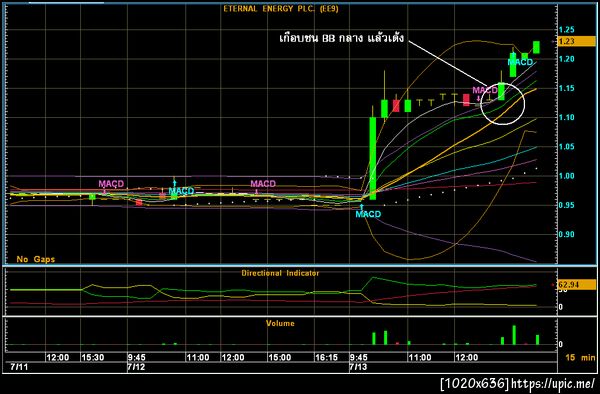Click the No Gaps label
The height and width of the screenshot is (394, 600).
pos(36,259)
